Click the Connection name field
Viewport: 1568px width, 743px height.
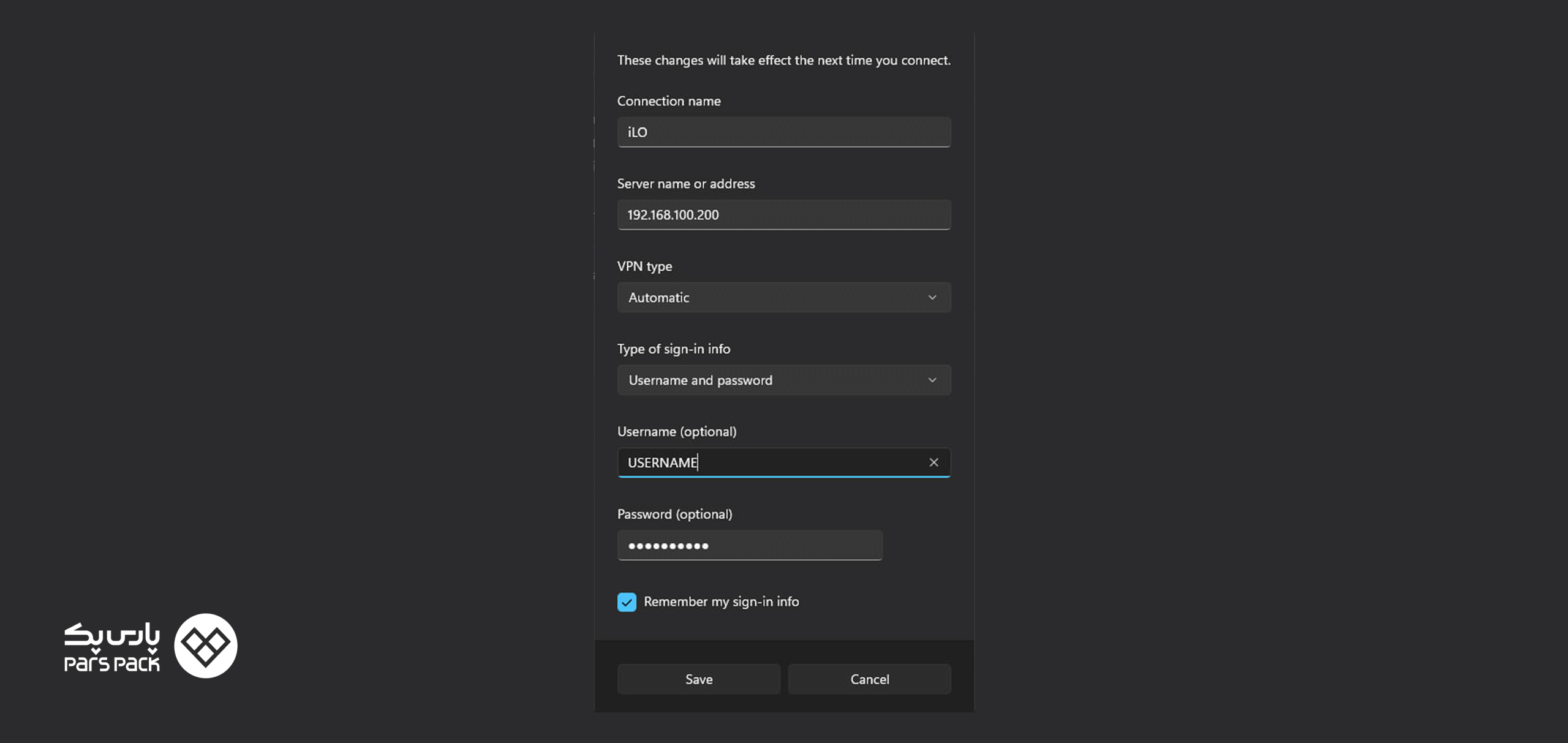(784, 132)
